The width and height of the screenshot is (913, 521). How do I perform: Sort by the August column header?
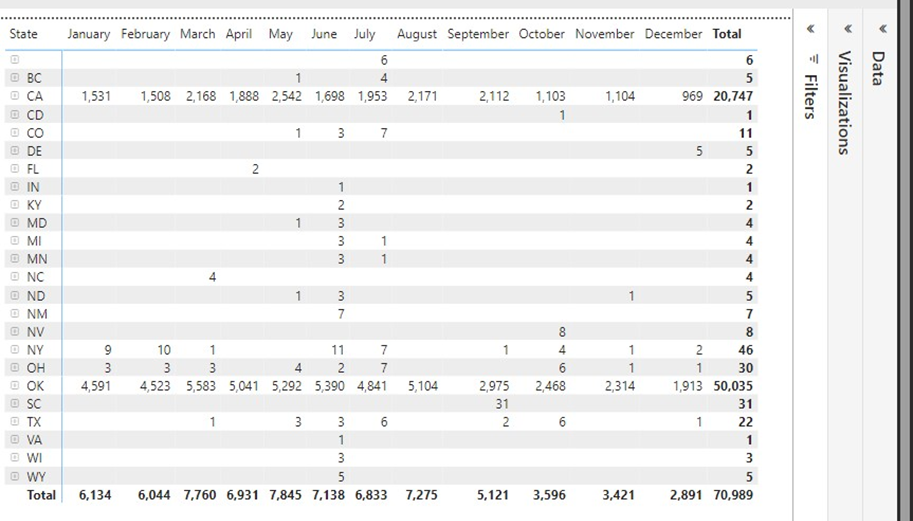pyautogui.click(x=417, y=34)
